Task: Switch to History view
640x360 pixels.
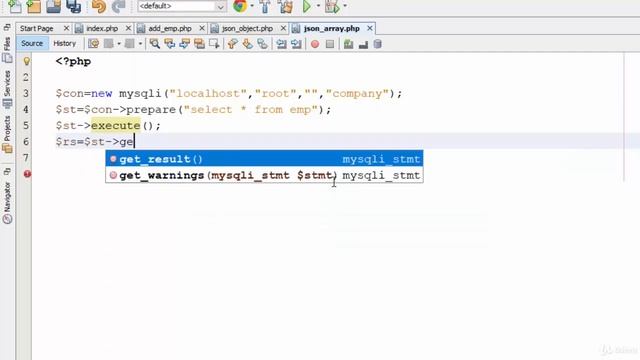Action: pos(64,43)
